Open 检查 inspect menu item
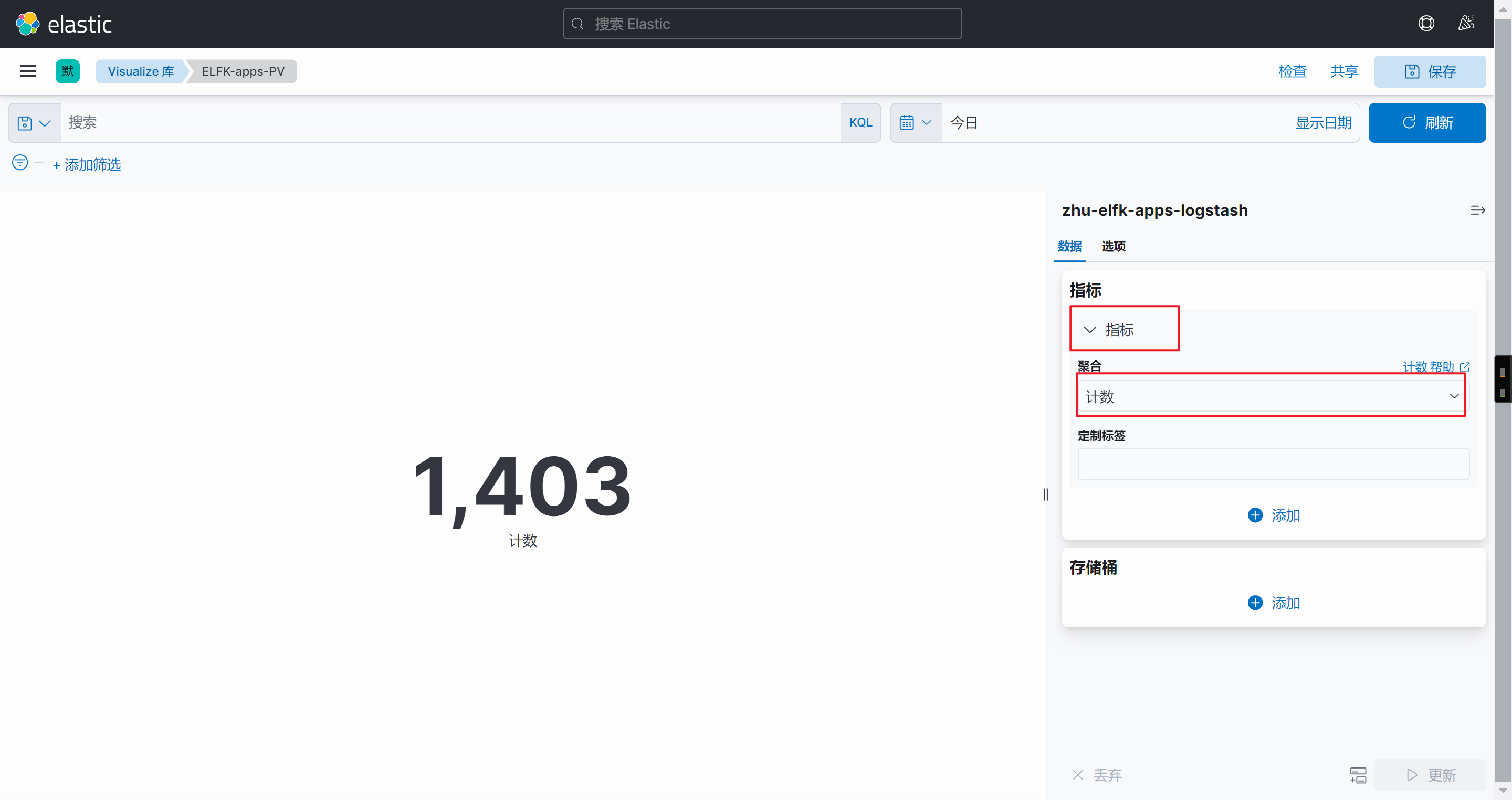1512x800 pixels. tap(1293, 71)
